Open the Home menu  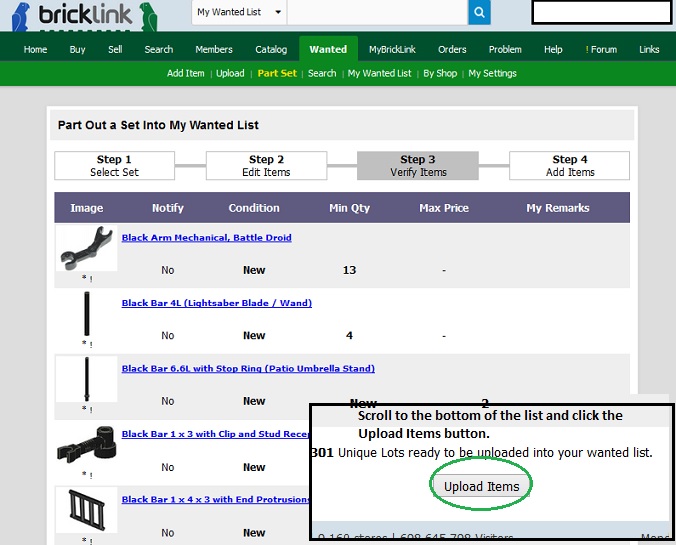point(35,50)
